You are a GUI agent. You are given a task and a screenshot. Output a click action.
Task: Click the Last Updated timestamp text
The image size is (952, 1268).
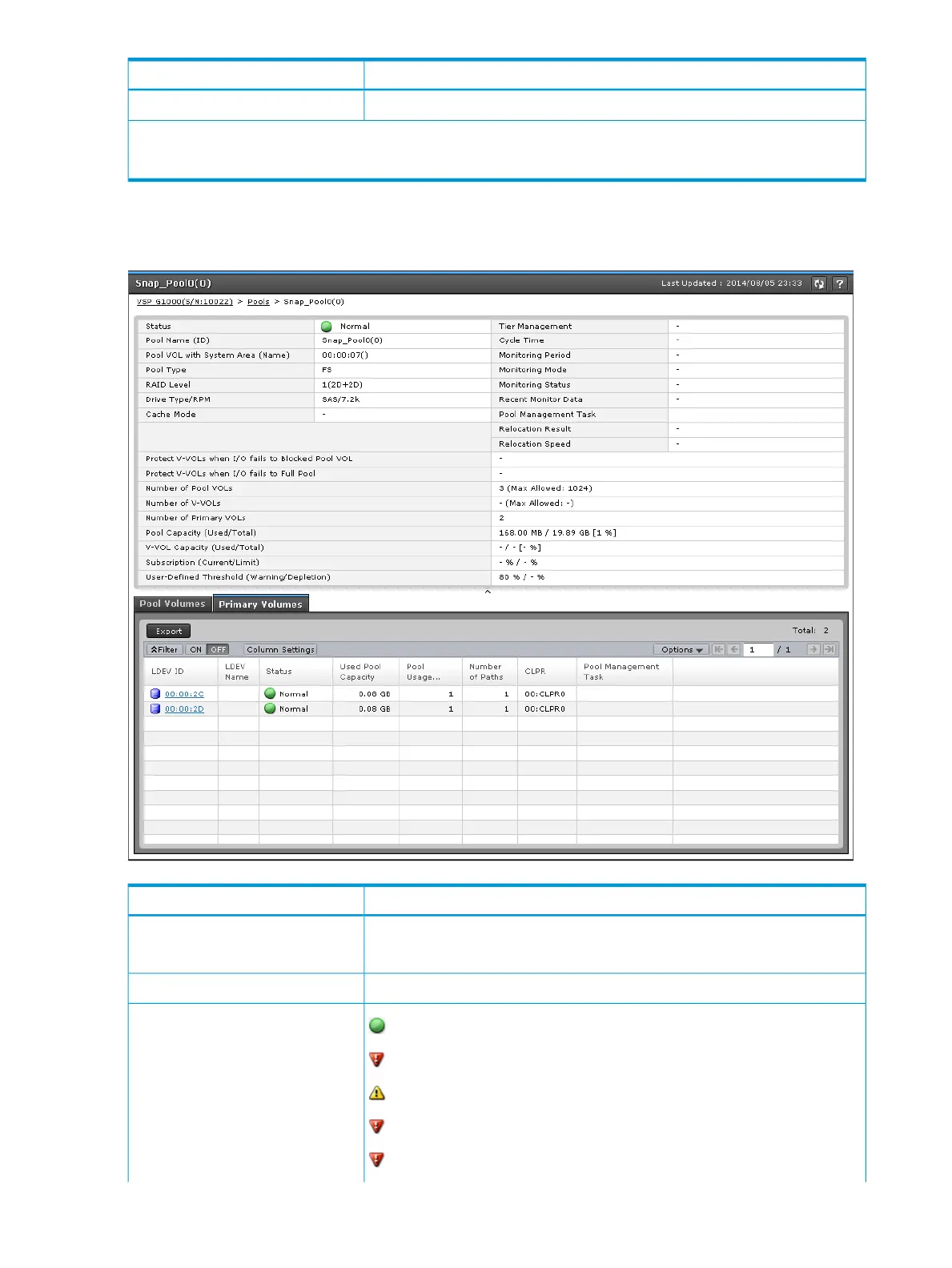[731, 283]
